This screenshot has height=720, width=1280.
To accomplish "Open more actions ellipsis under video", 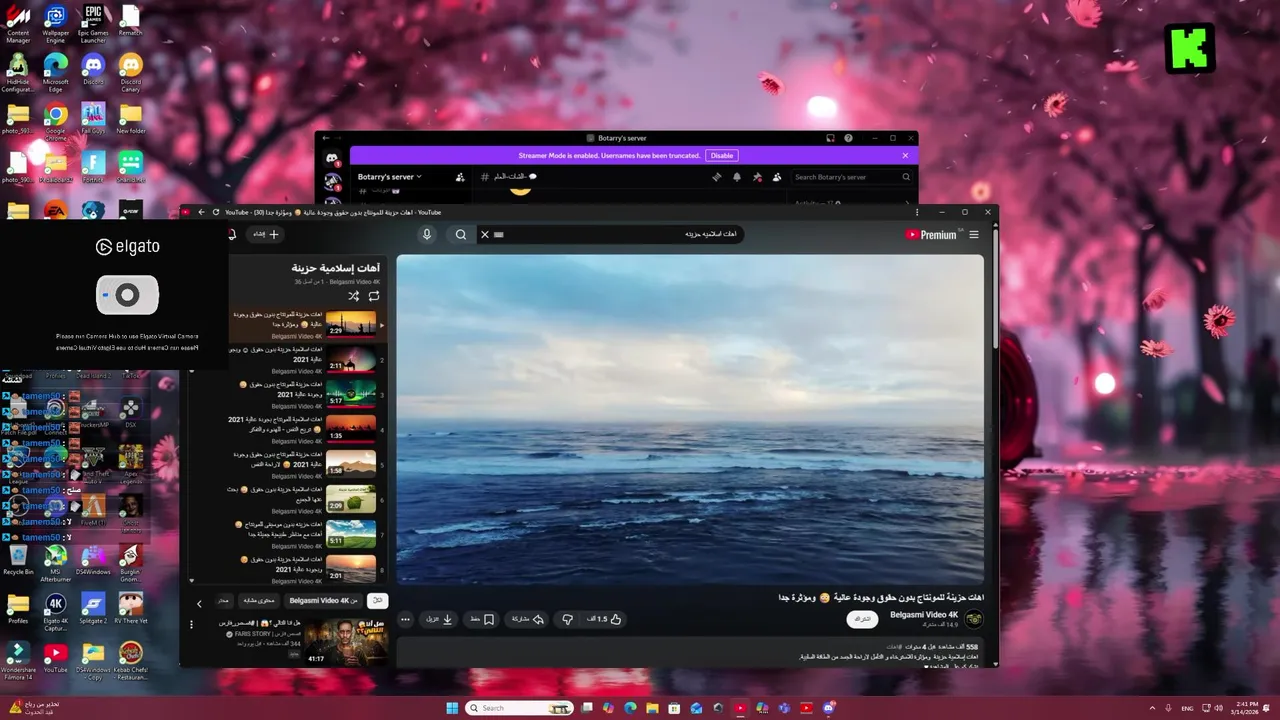I will point(405,619).
